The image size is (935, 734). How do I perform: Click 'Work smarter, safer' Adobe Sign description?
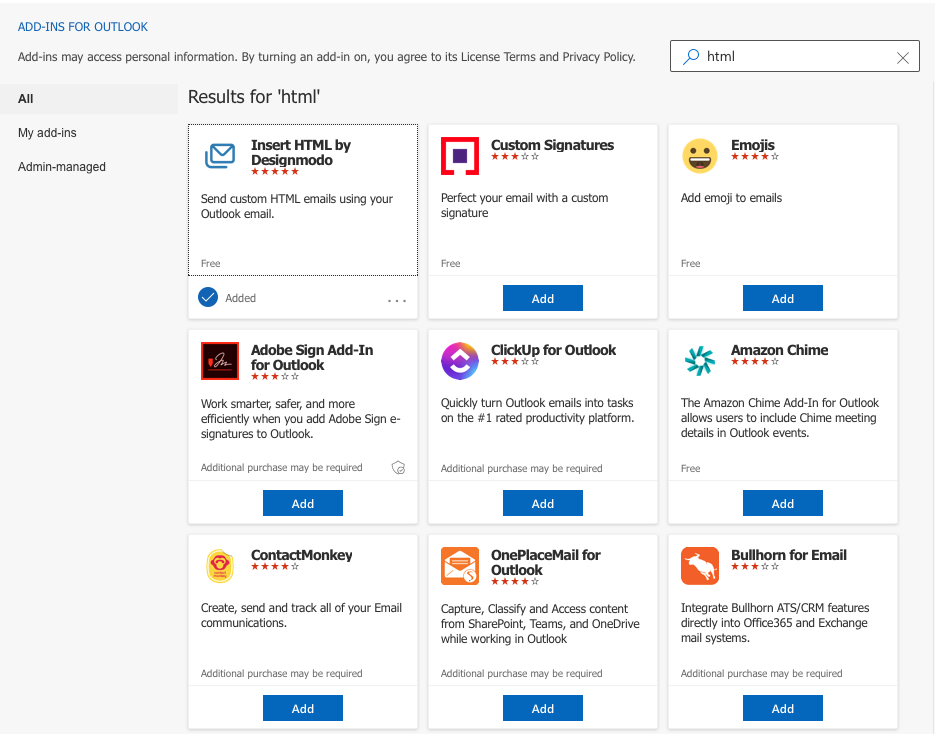click(301, 419)
